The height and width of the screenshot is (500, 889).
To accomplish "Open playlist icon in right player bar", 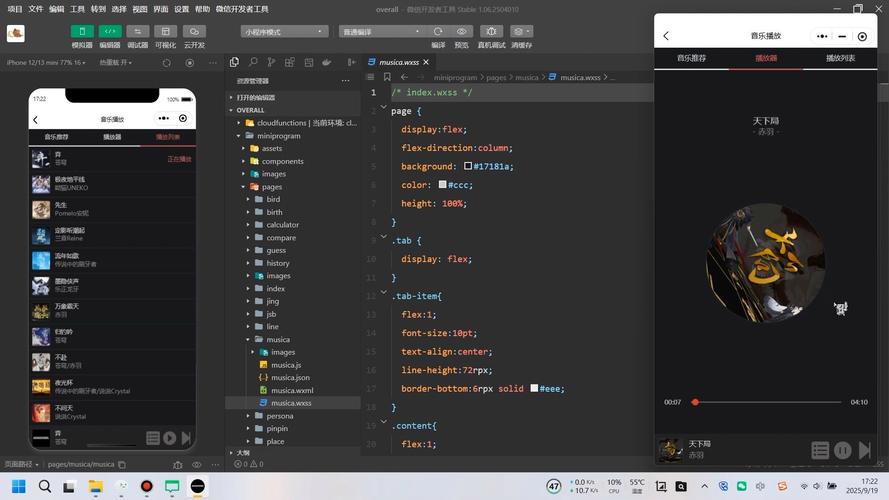I will [820, 451].
